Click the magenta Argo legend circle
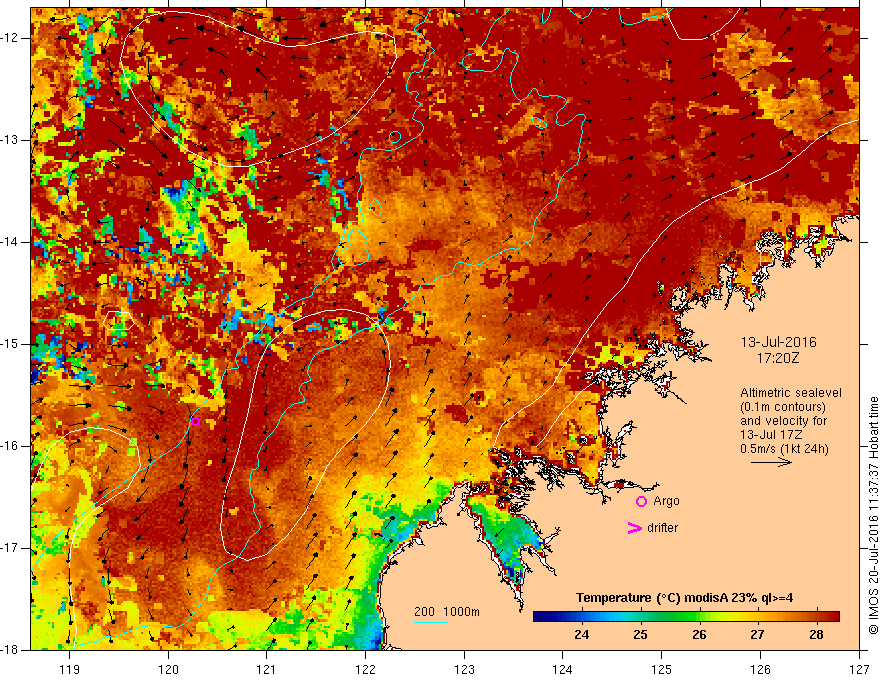This screenshot has width=880, height=680. [x=641, y=502]
